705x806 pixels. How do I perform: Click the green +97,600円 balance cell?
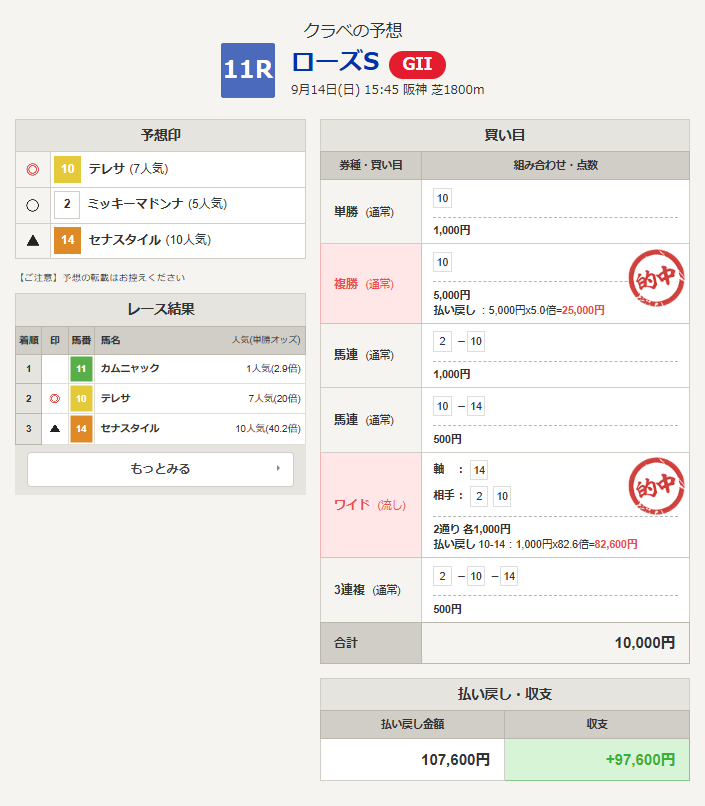(x=596, y=760)
